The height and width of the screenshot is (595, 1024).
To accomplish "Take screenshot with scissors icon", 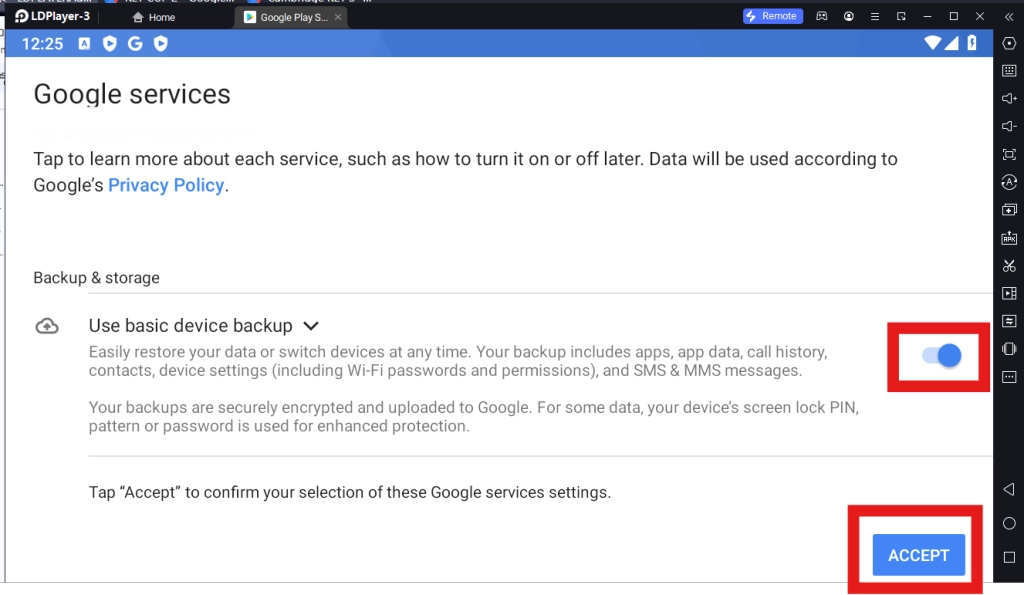I will (1009, 266).
